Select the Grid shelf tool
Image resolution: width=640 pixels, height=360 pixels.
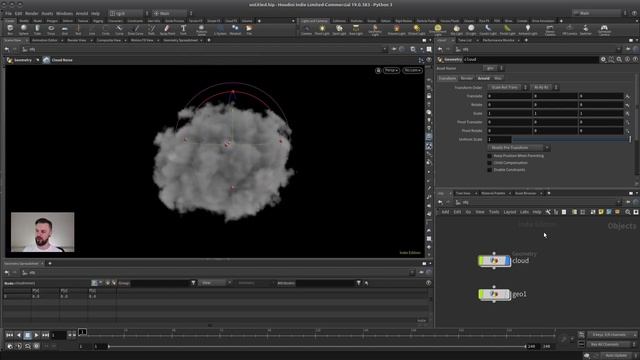point(64,29)
